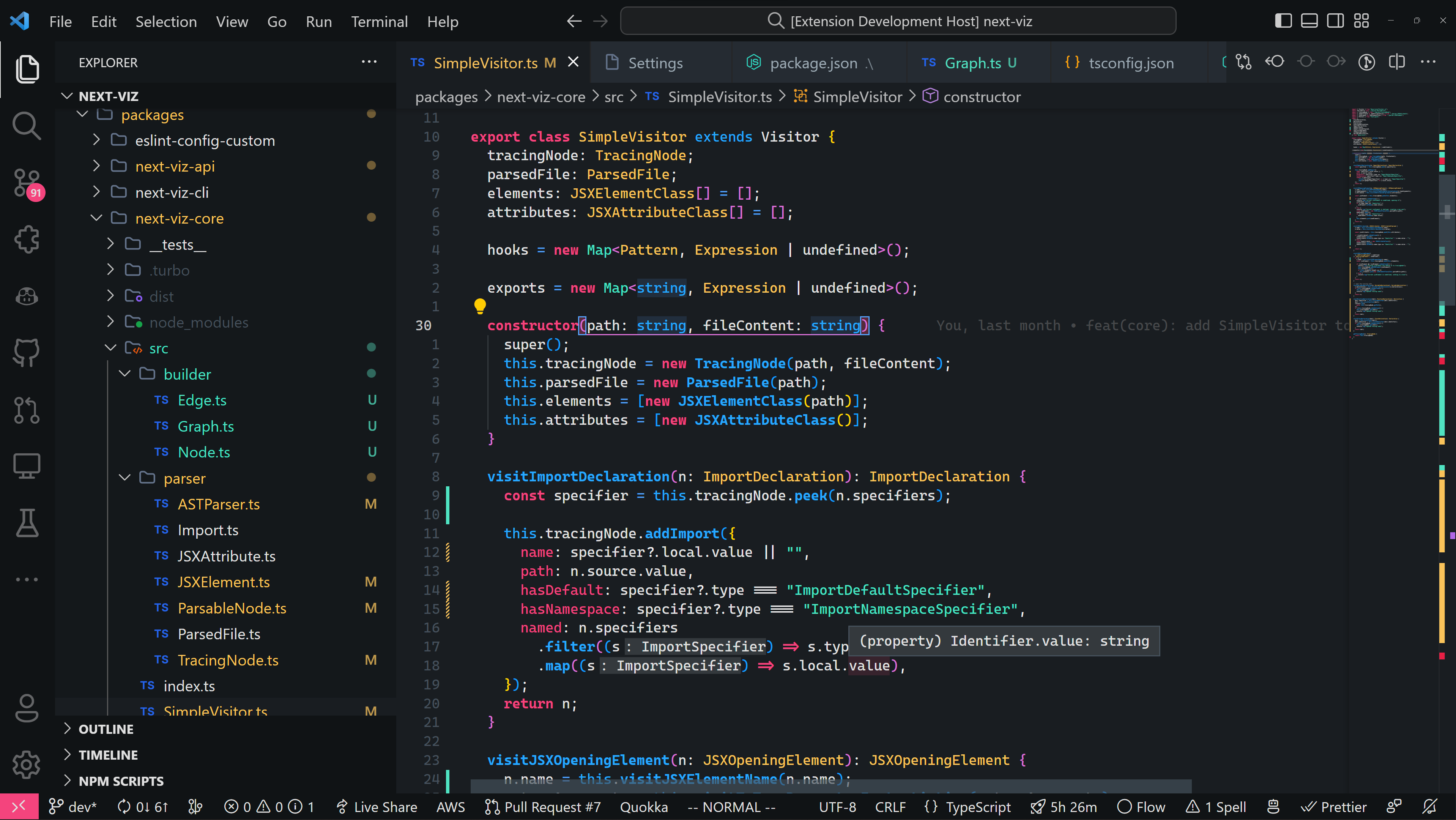Toggle Quokka in the status bar

click(x=644, y=806)
